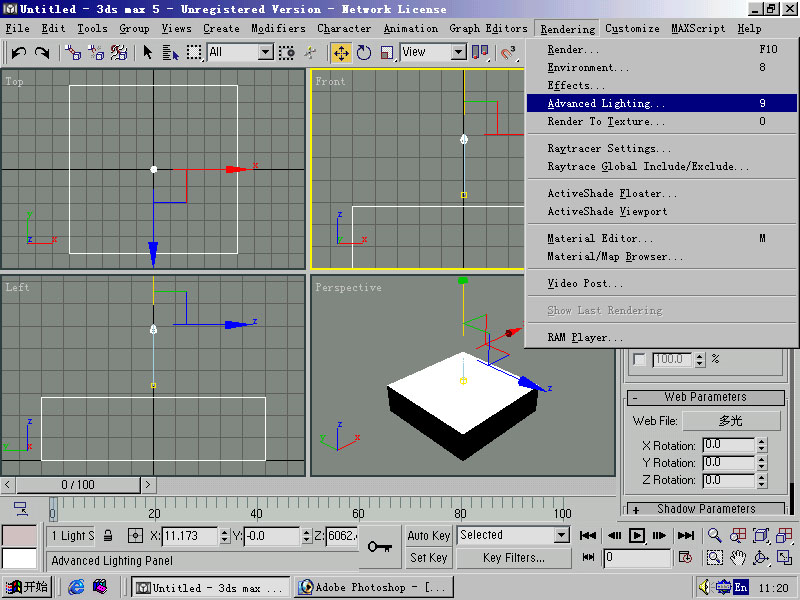The width and height of the screenshot is (800, 600).
Task: Click the X Rotation spinner arrows
Action: coord(762,445)
